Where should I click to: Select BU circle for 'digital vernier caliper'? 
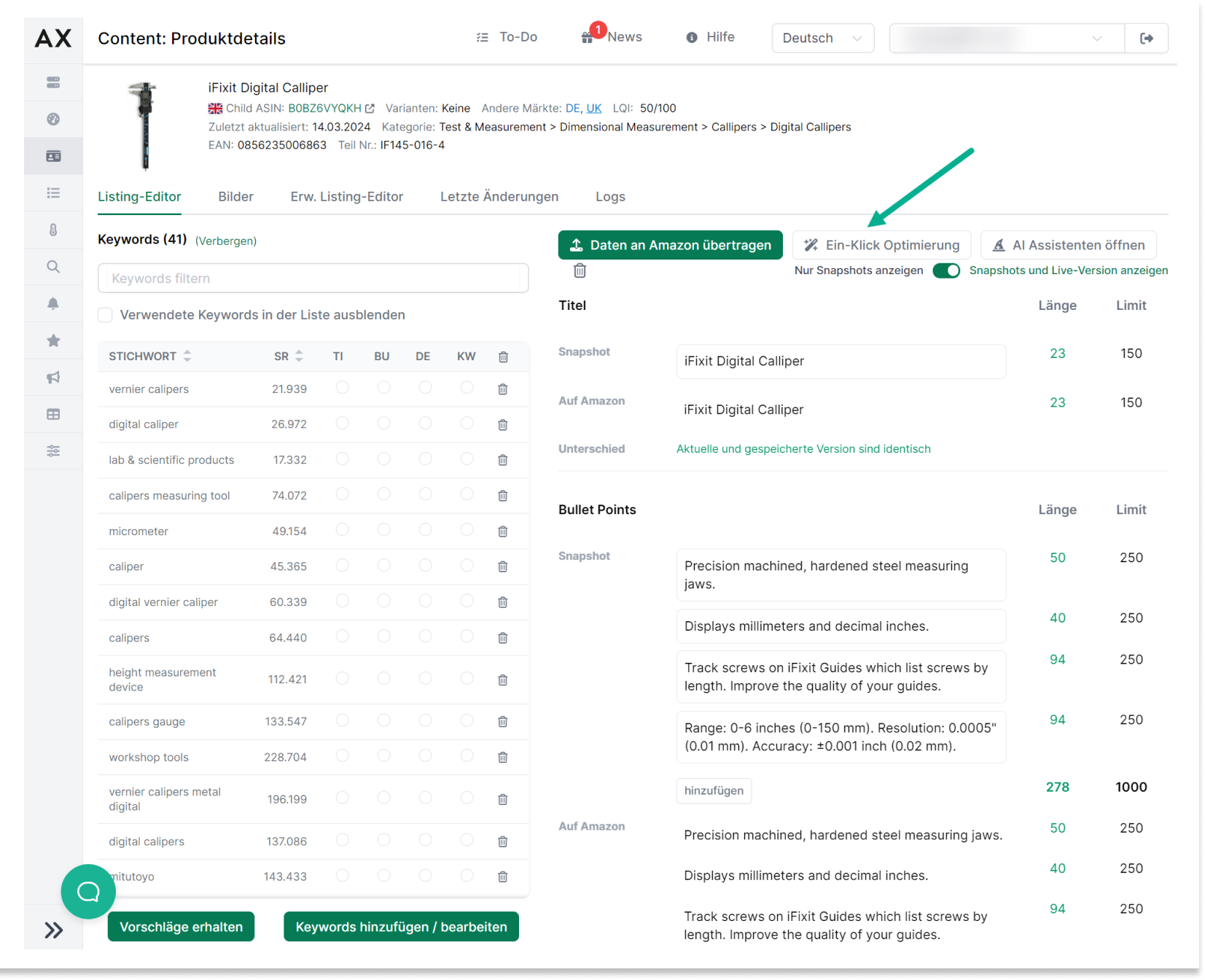(x=383, y=601)
